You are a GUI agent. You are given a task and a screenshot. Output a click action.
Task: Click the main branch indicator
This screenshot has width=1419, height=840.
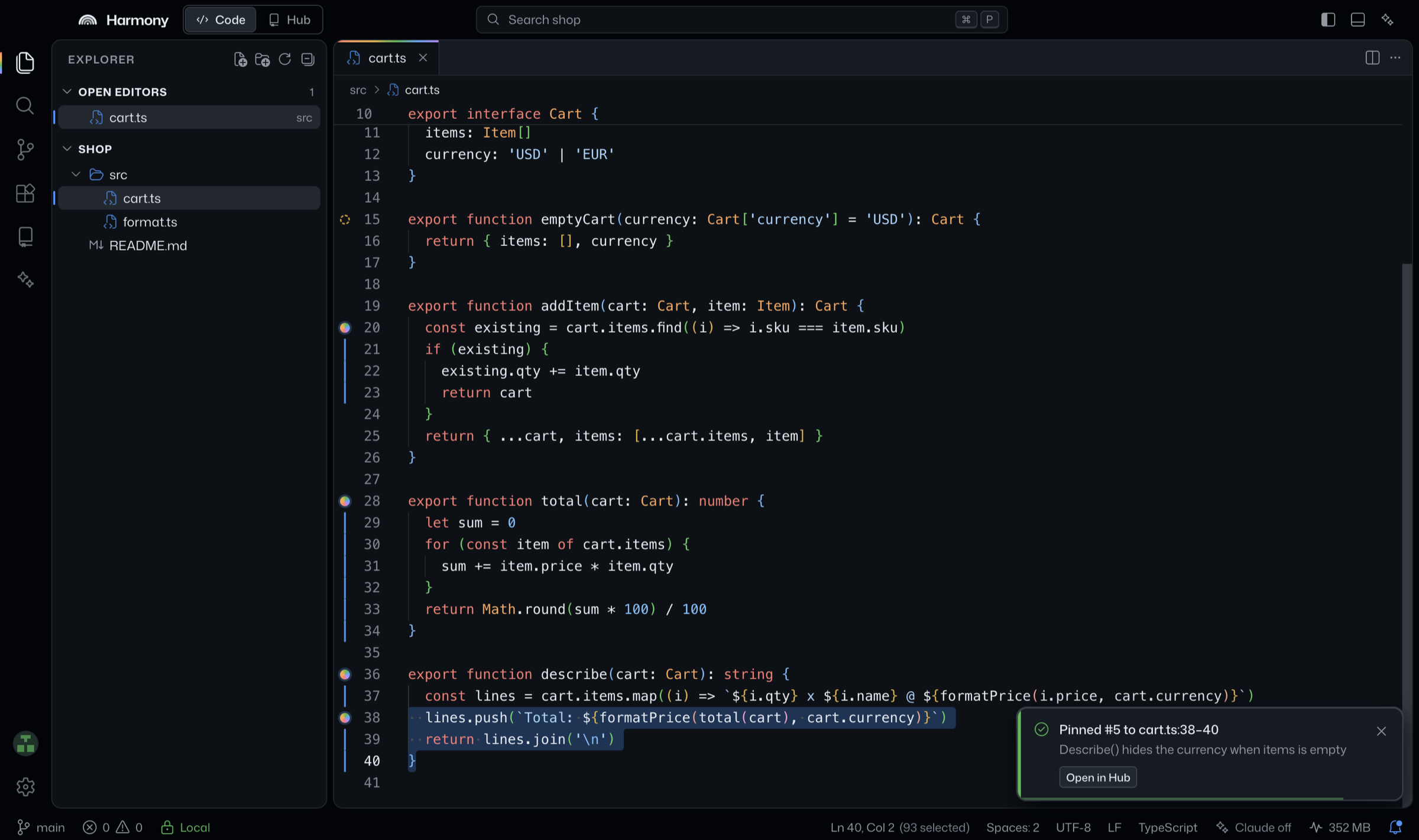(40, 827)
